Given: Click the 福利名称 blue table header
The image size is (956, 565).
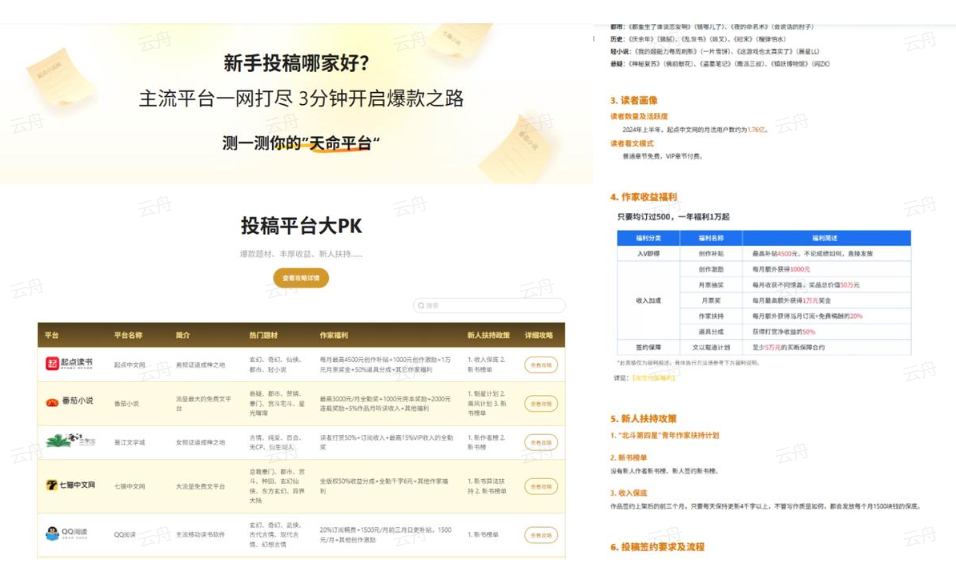Looking at the screenshot, I should 711,238.
